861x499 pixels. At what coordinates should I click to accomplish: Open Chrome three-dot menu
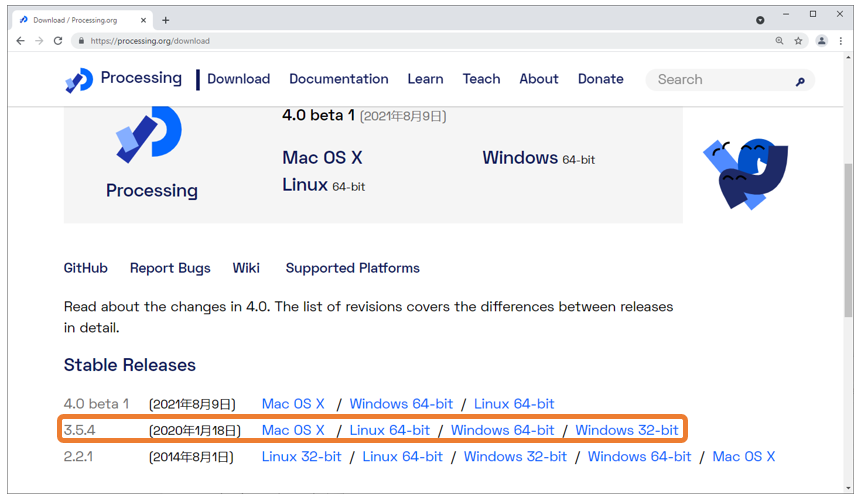pos(841,41)
